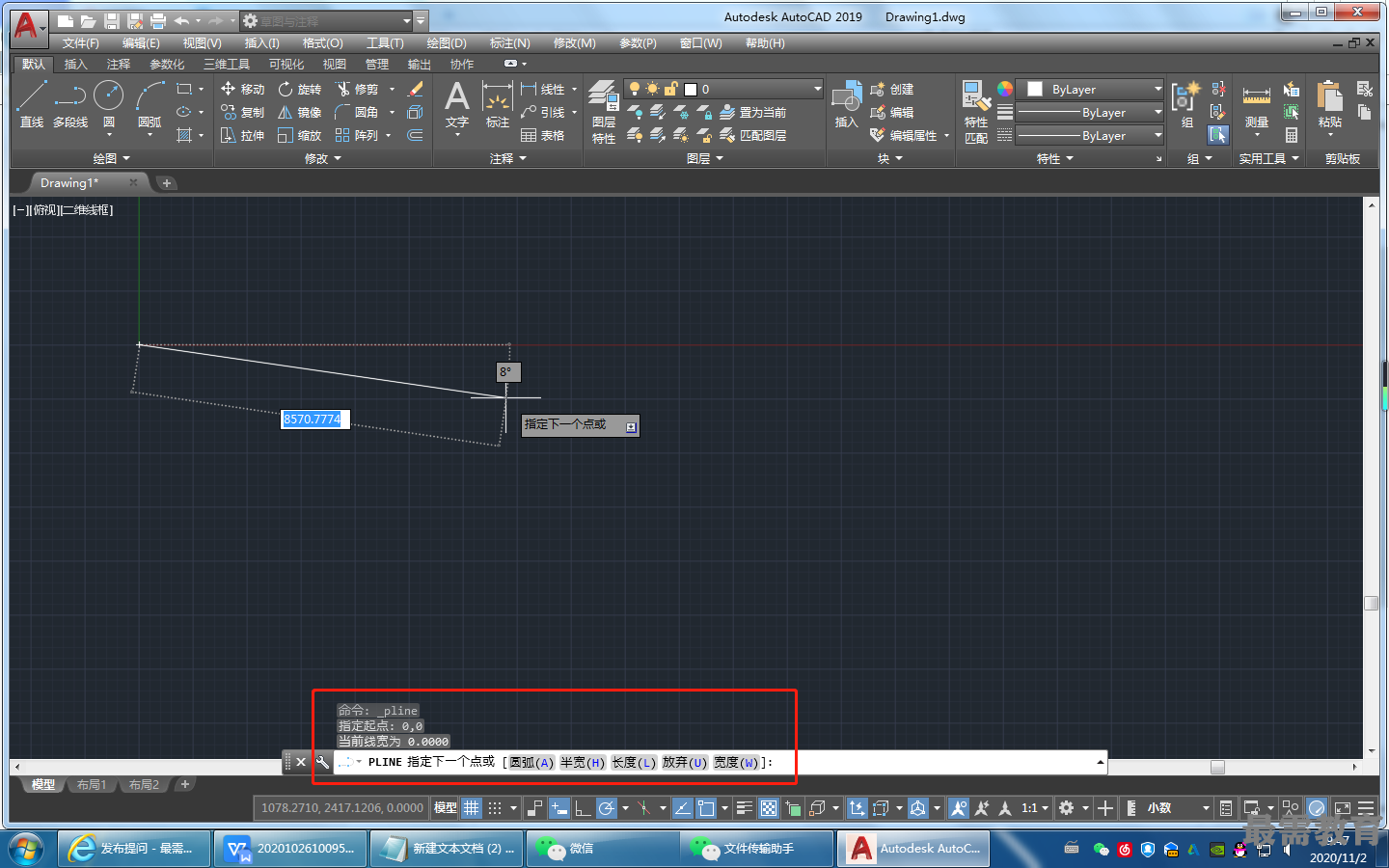Click the 拉伸 (Stretch) tool
Image resolution: width=1389 pixels, height=868 pixels.
pyautogui.click(x=242, y=135)
